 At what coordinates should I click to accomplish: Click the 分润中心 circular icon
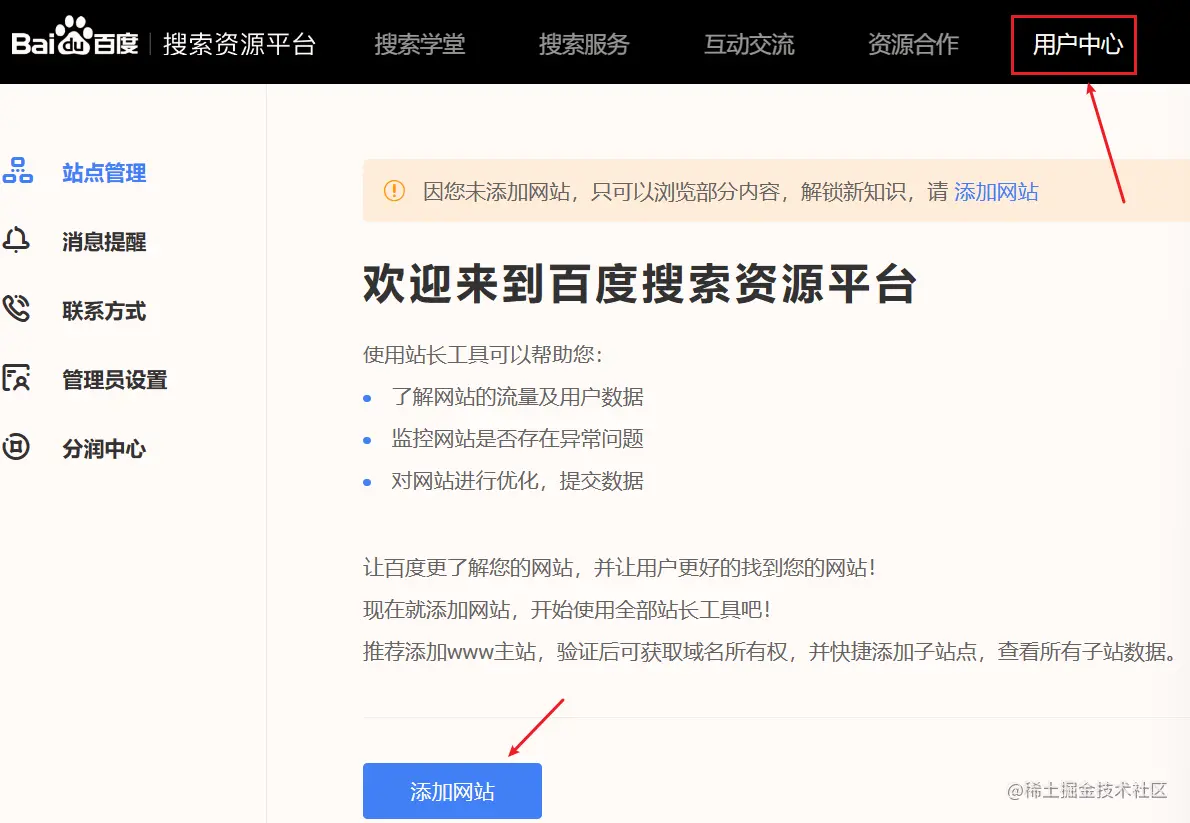(x=16, y=446)
